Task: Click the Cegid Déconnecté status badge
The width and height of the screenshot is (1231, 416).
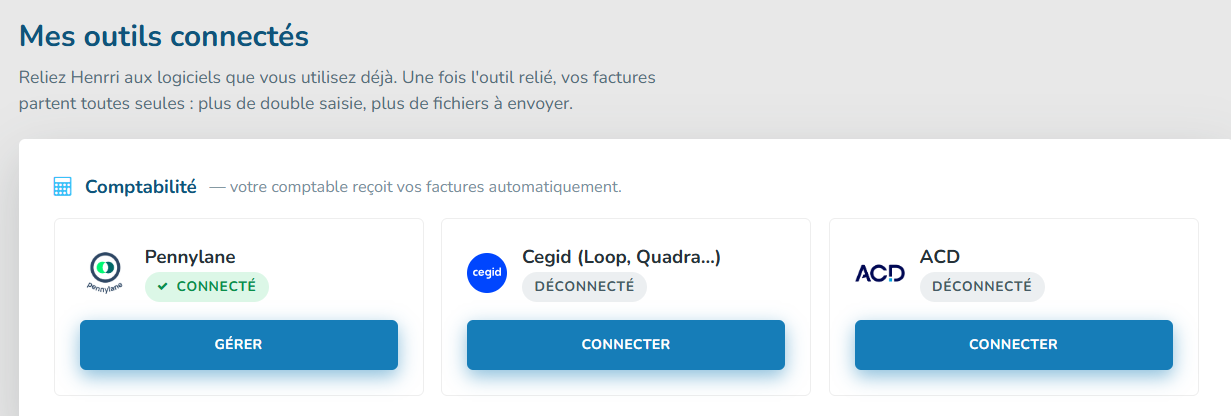Action: pos(585,287)
